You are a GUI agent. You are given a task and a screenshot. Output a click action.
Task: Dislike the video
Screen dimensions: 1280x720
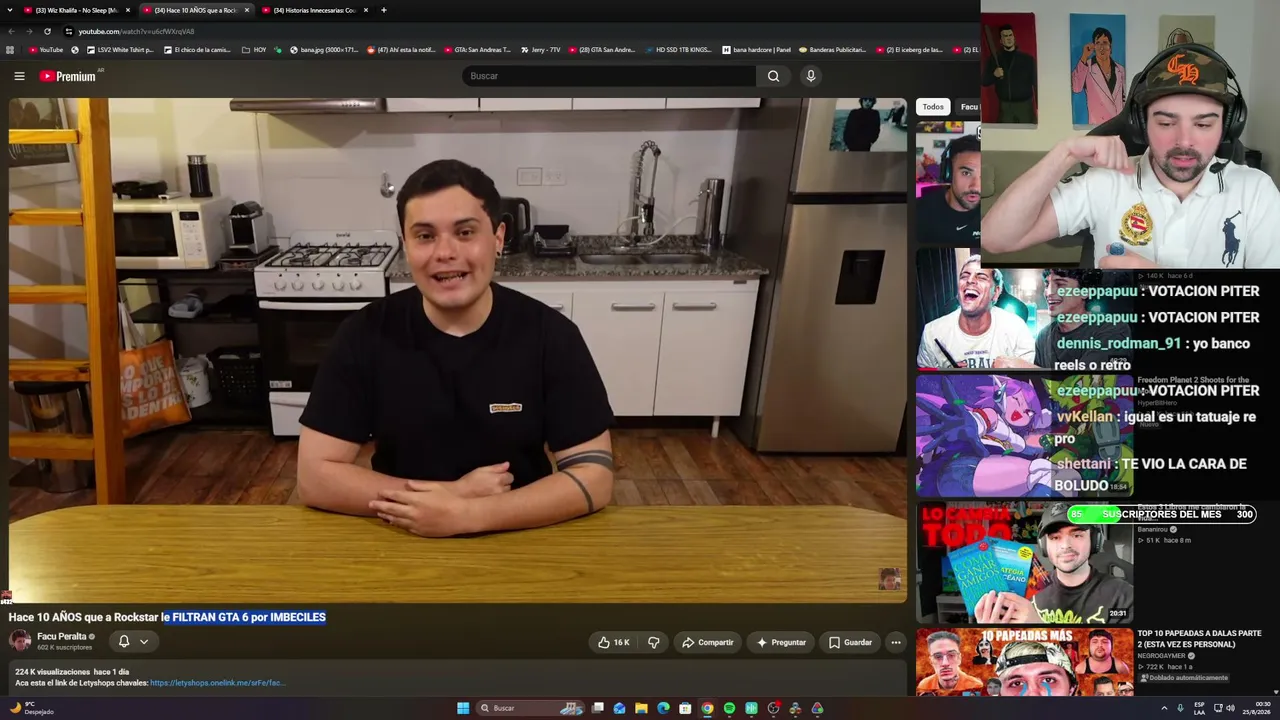(654, 642)
